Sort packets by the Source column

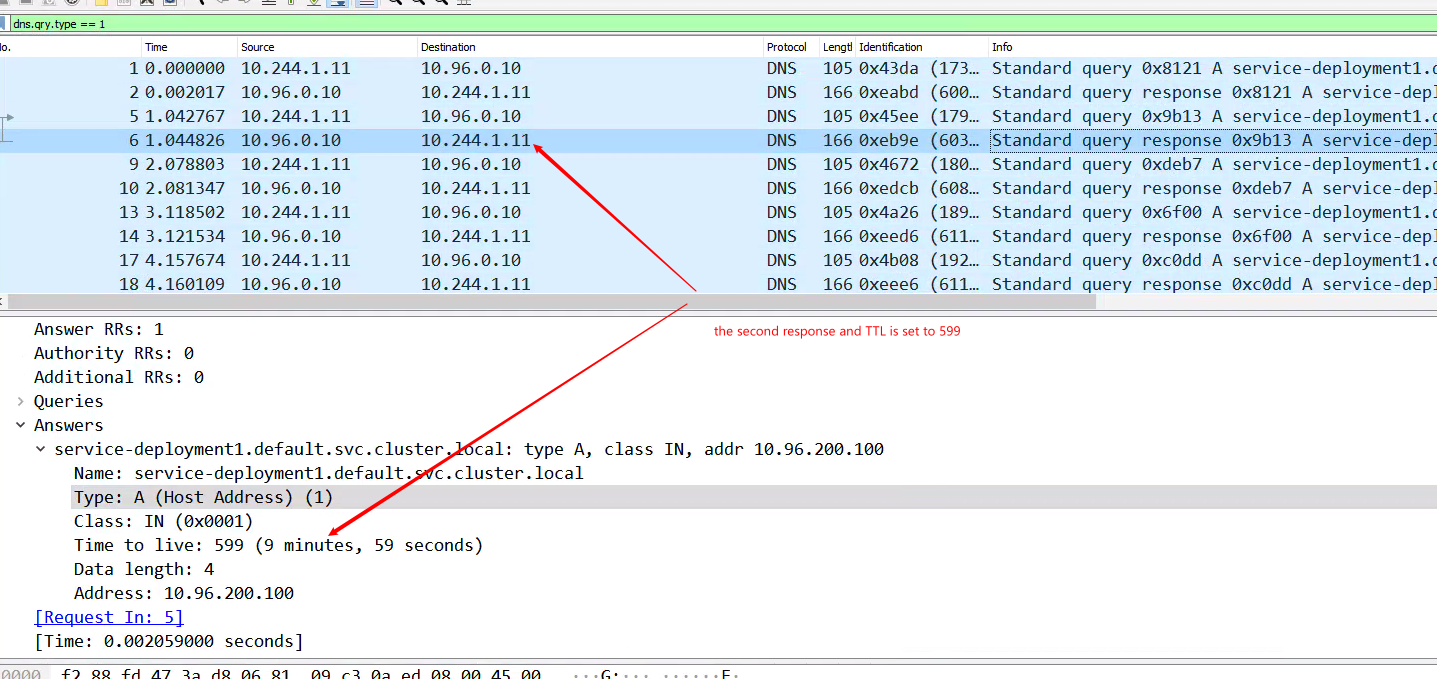click(x=300, y=47)
